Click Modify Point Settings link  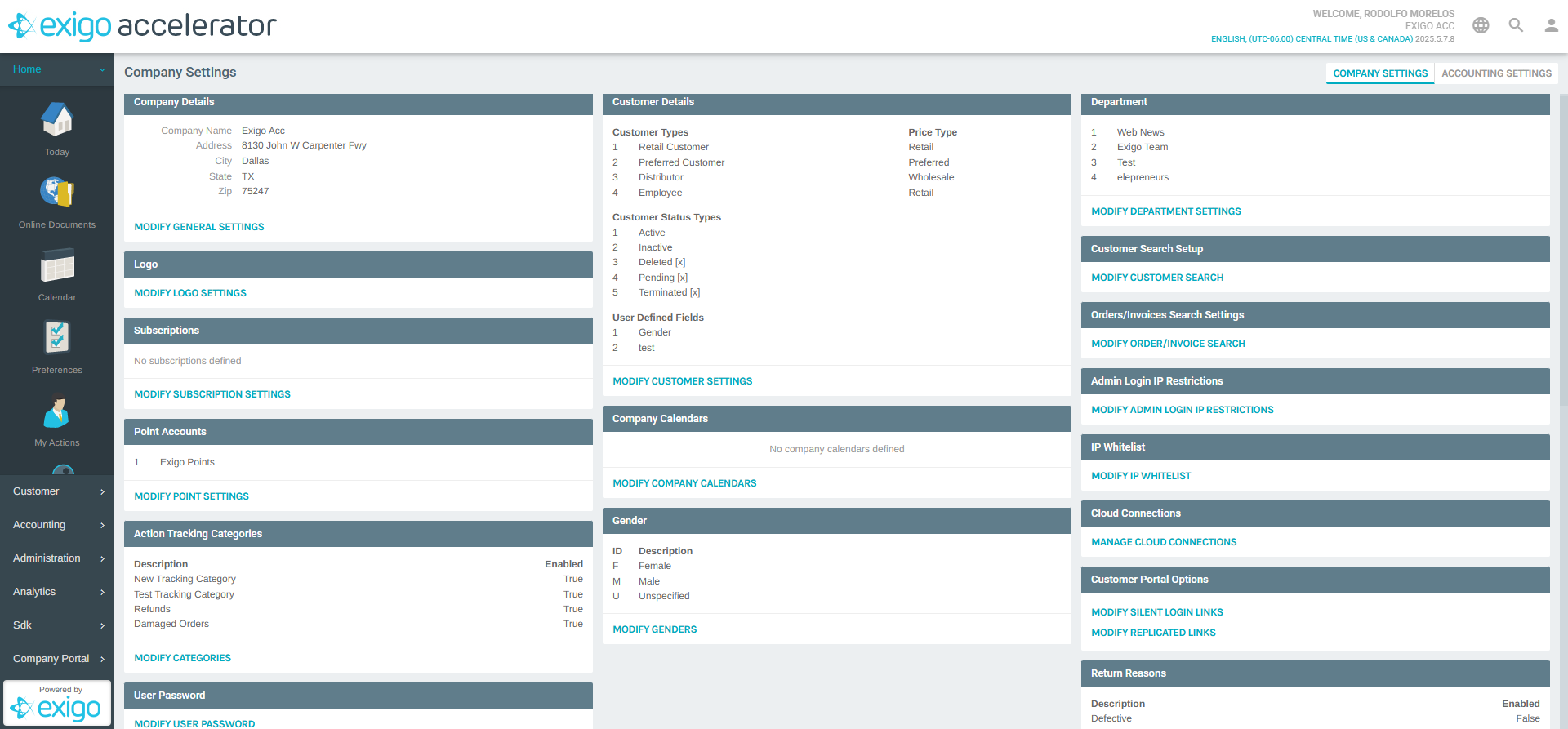(191, 496)
